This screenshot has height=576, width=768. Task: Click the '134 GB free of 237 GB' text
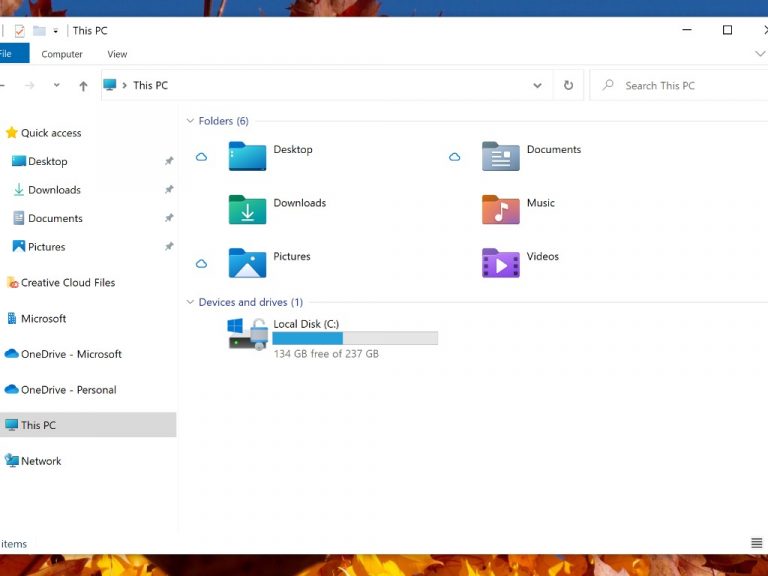326,354
